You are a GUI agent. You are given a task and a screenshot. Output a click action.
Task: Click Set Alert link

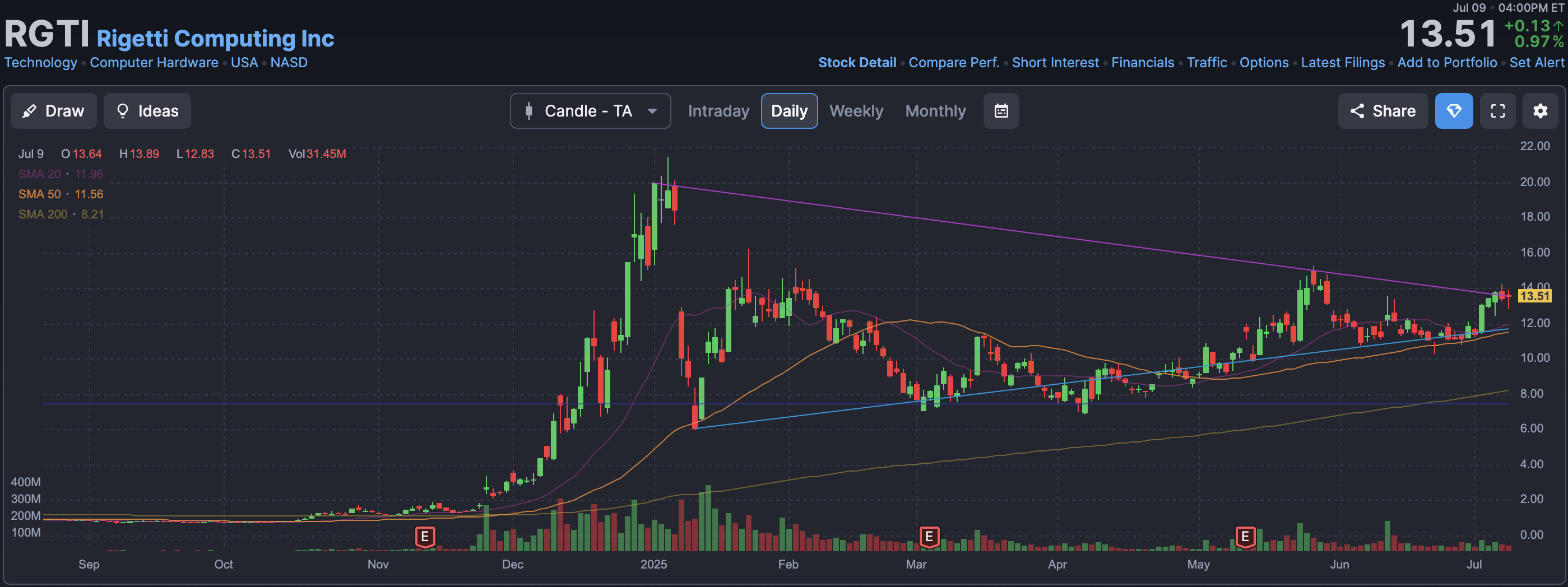1537,63
